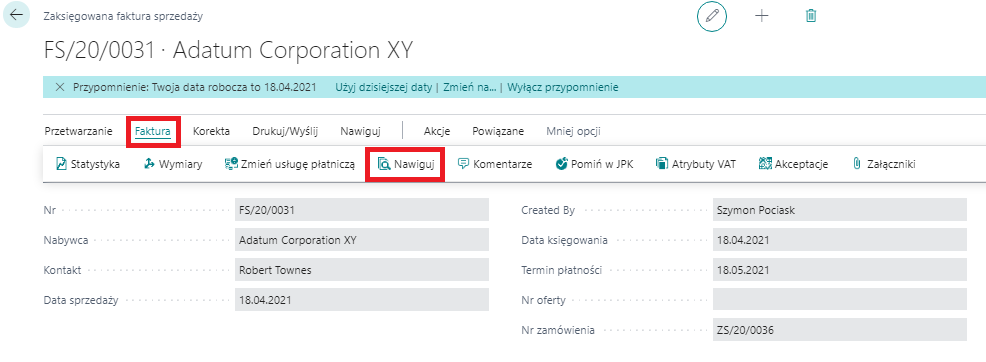Click the Nr zamówienia field ZS/20/0036
This screenshot has height=362, width=986.
tap(839, 330)
